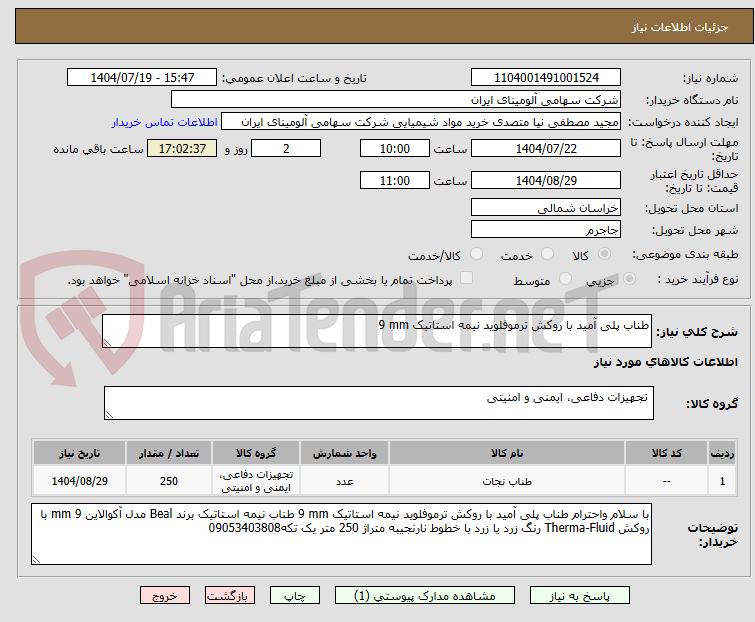Click the buyer organization name field

tap(396, 100)
